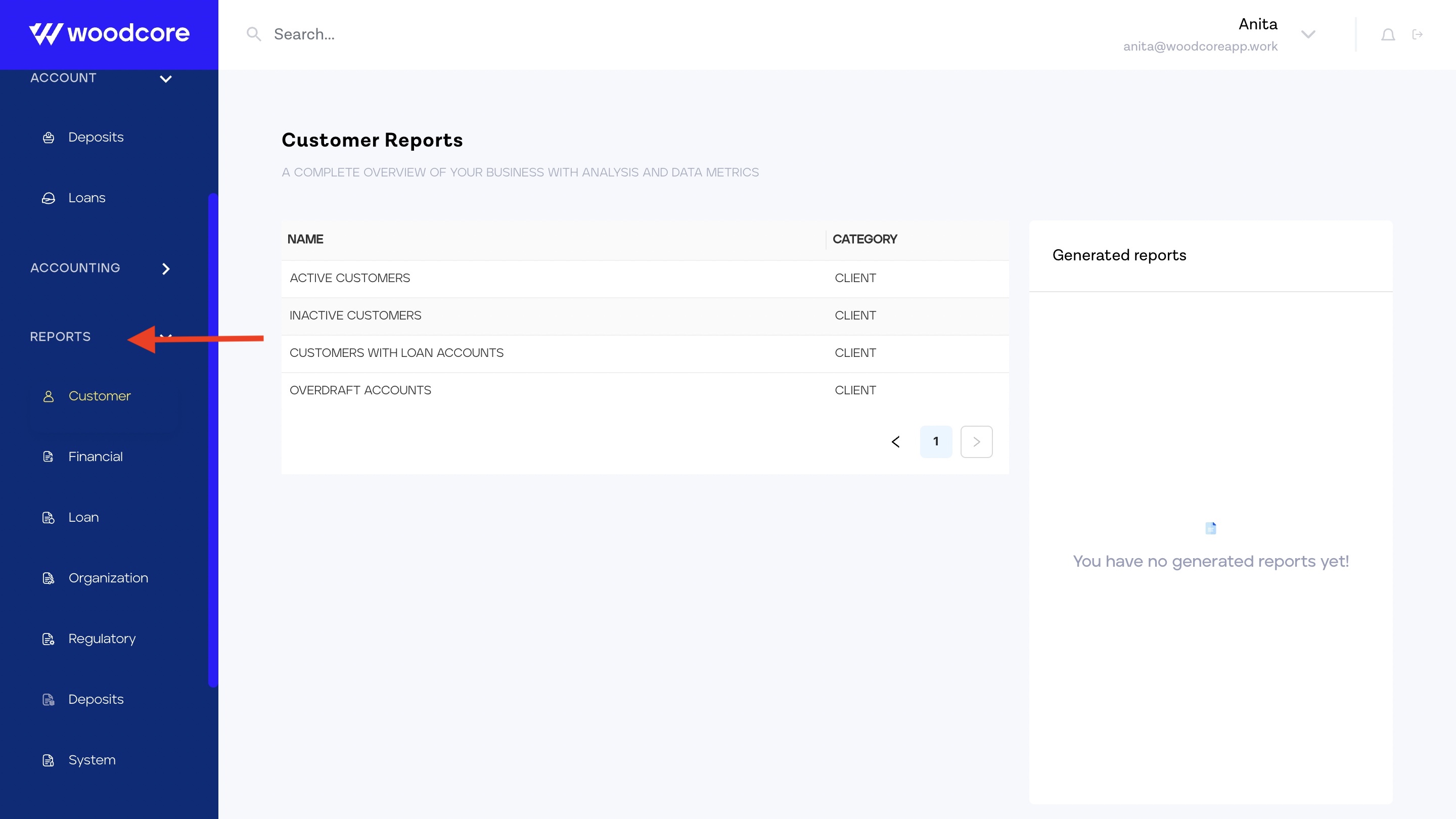Click the sidebar vertical scrollbar

pyautogui.click(x=212, y=441)
